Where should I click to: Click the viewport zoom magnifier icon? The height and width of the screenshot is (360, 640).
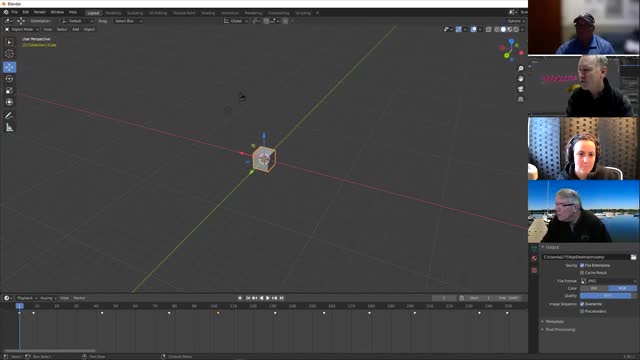520,69
